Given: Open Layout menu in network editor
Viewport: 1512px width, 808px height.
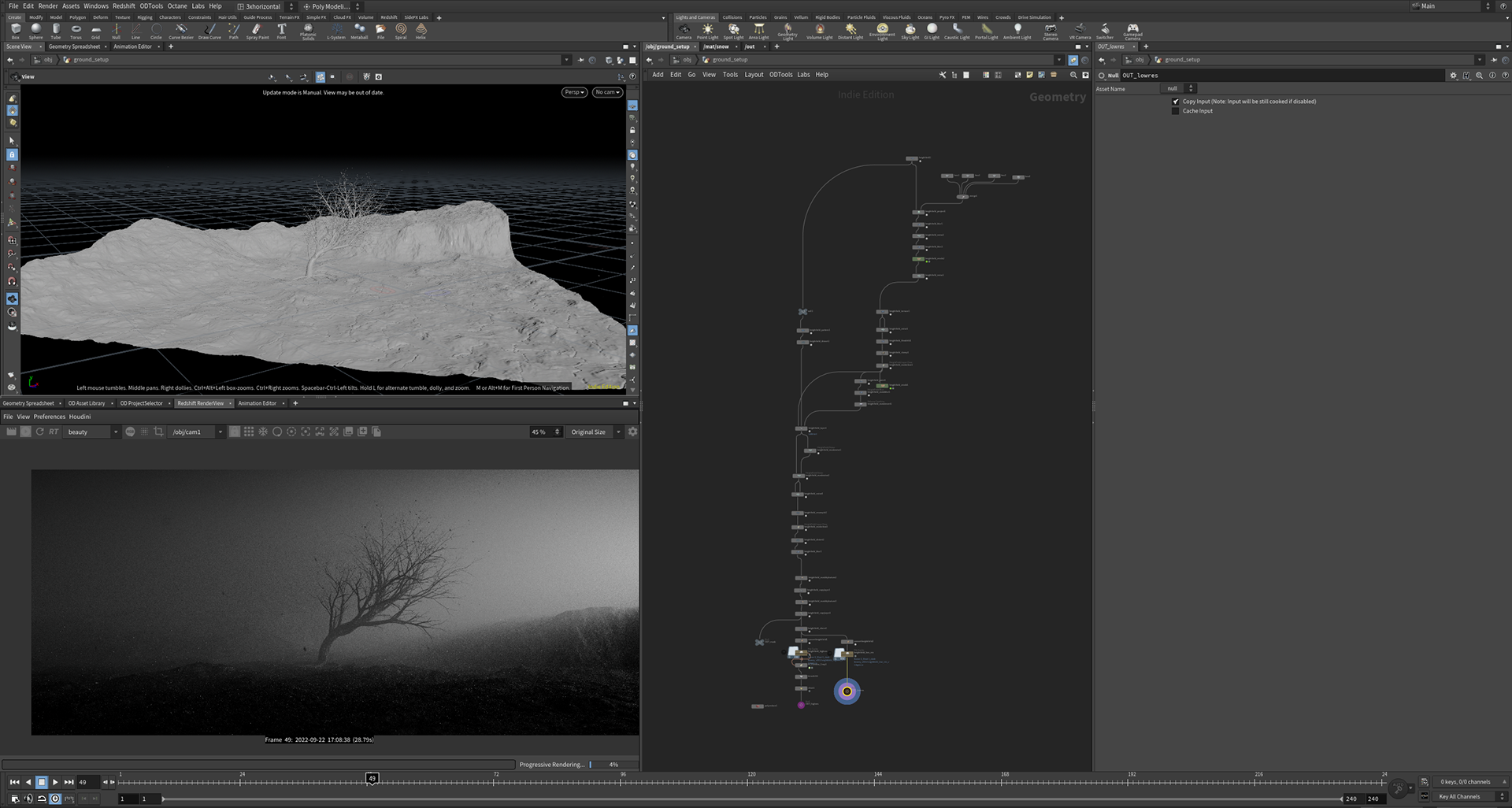Looking at the screenshot, I should point(754,75).
